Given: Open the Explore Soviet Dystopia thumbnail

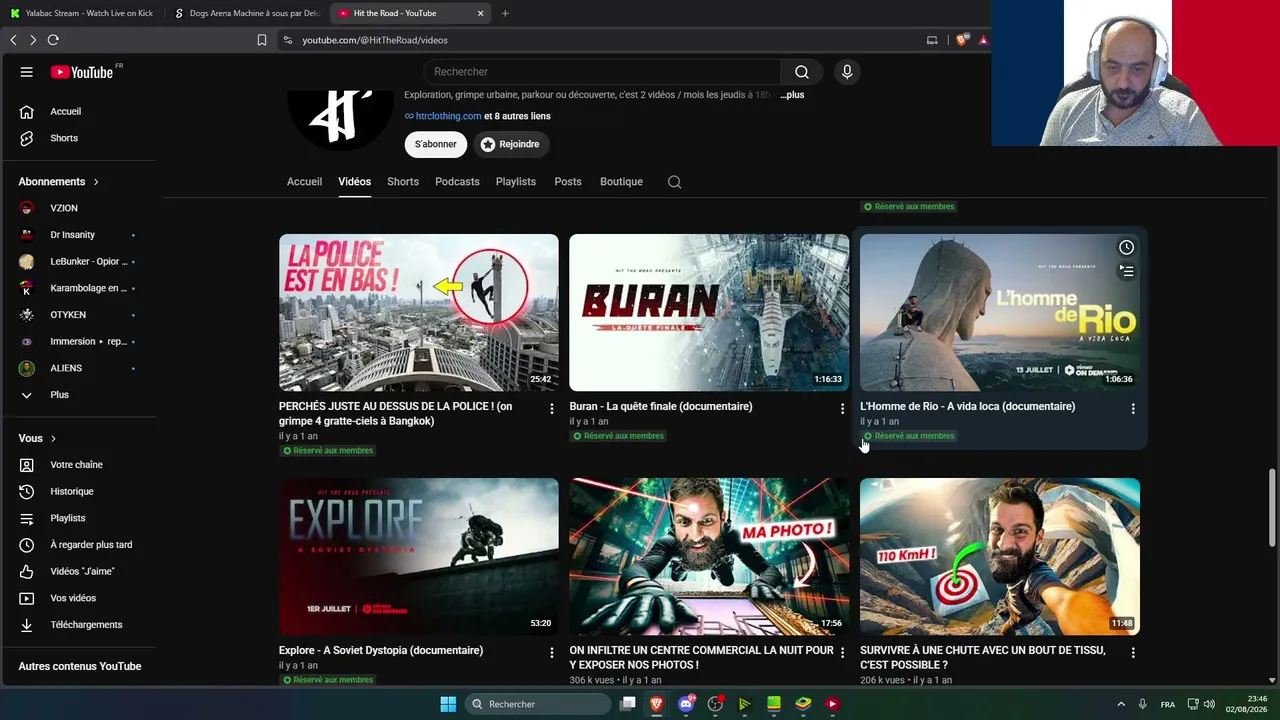Looking at the screenshot, I should [x=419, y=556].
